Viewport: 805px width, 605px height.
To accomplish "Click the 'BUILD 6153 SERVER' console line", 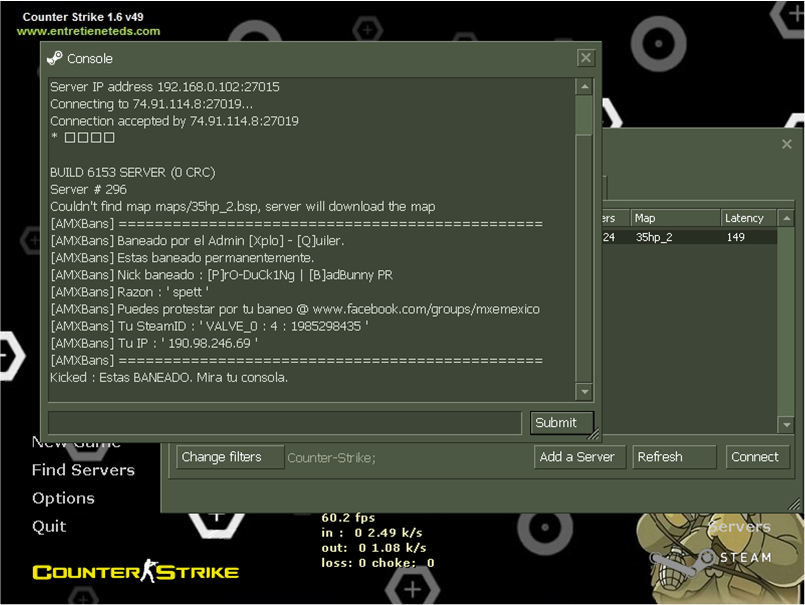I will [132, 173].
